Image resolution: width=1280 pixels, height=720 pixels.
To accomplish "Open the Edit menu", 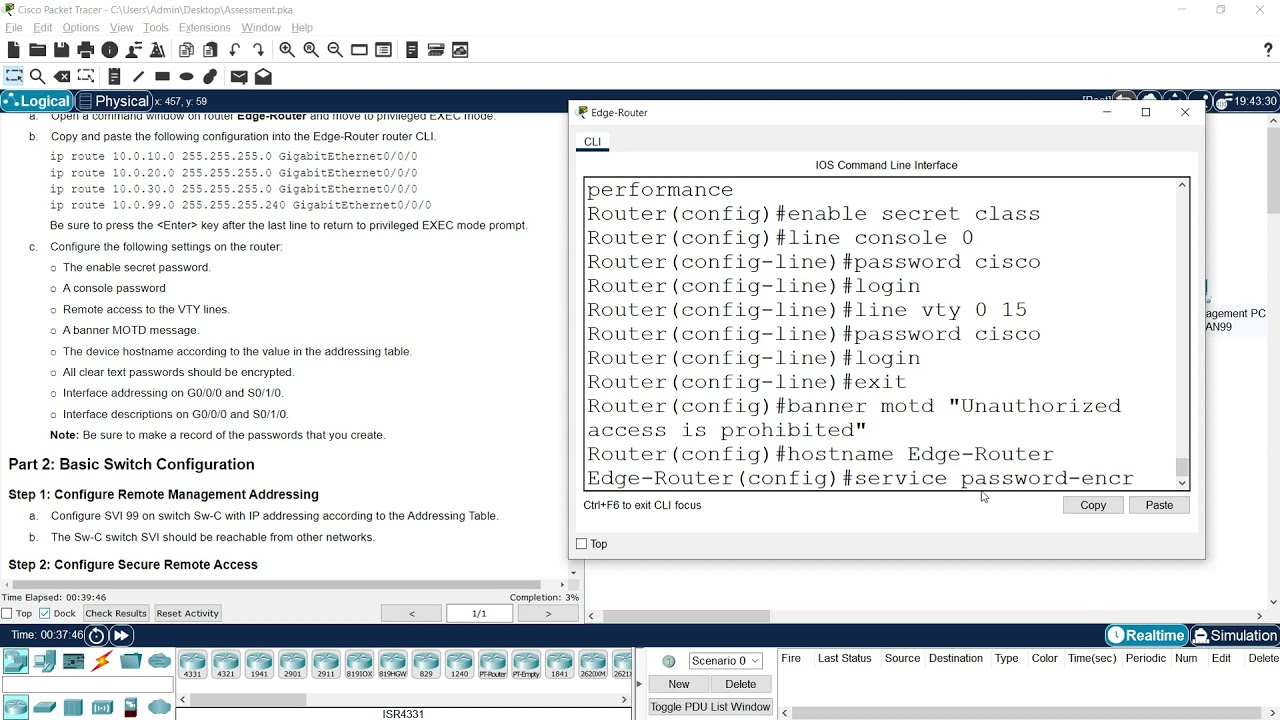I will [43, 27].
